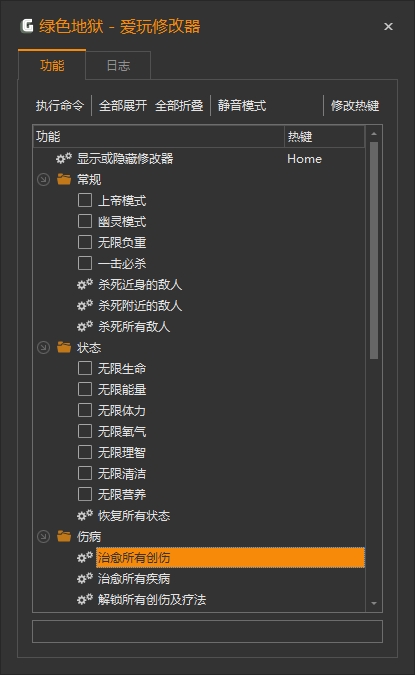Collapse the 伤病 group arrow
This screenshot has height=675, width=415.
pos(43,536)
